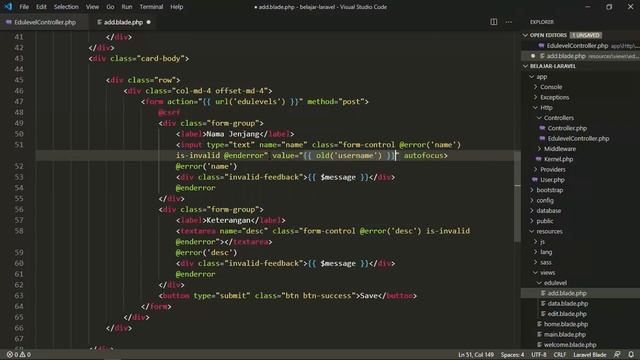Image resolution: width=640 pixels, height=360 pixels.
Task: Change indentation via Spaces: 4
Action: tap(512, 355)
